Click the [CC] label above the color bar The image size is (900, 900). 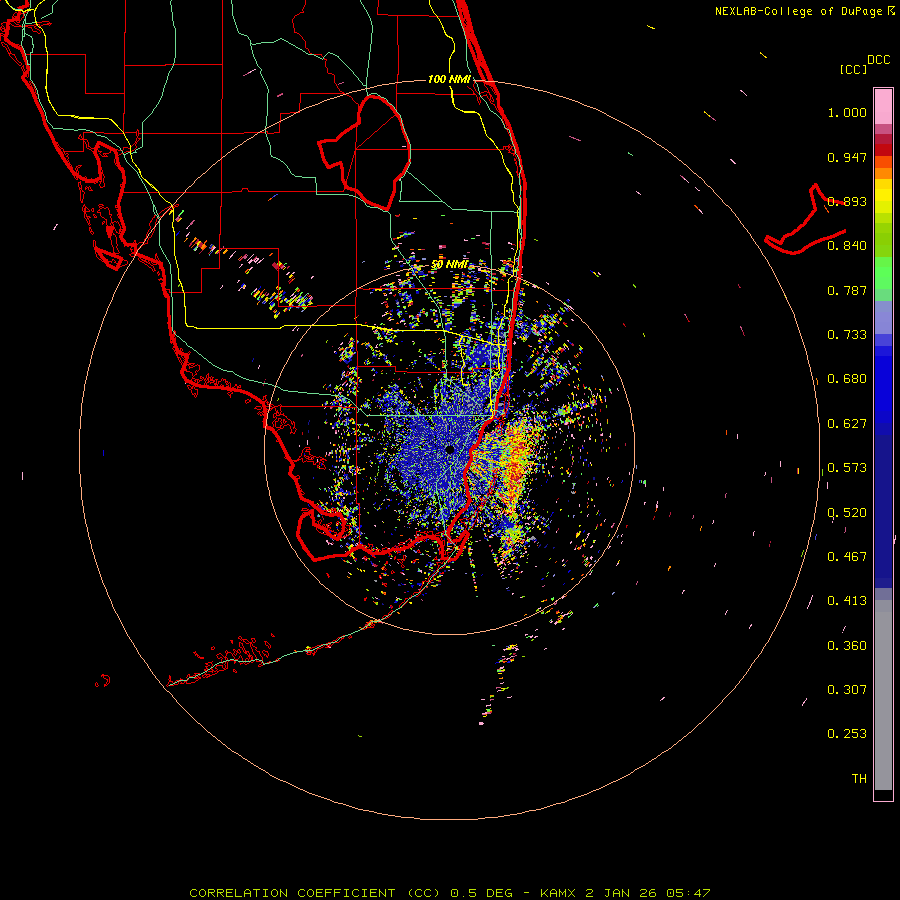[853, 69]
